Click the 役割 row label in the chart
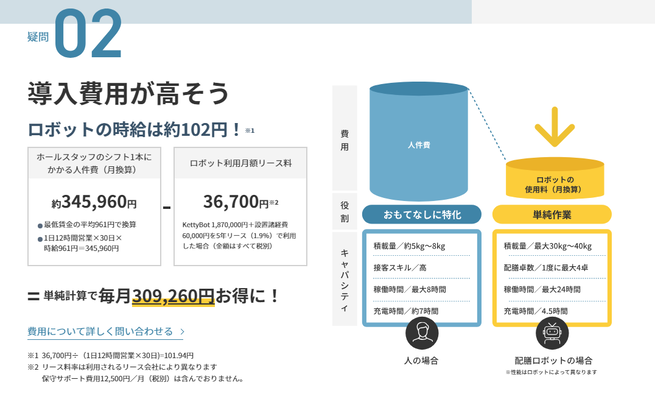 (x=344, y=211)
